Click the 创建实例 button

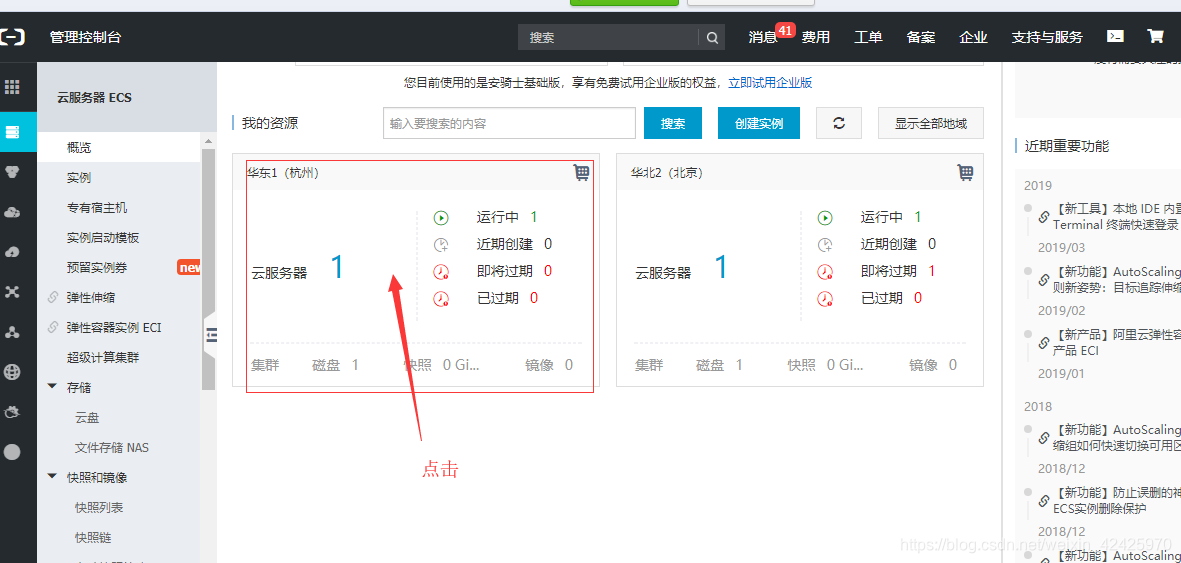[x=758, y=124]
